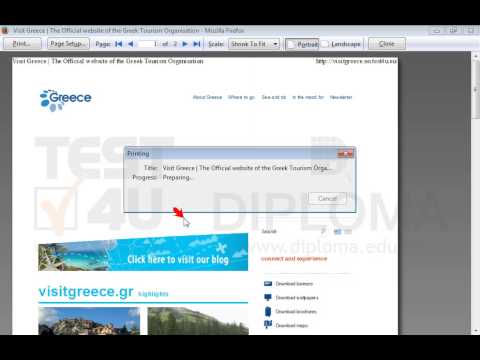Click the forest mountain highlight photo
This screenshot has height=360, width=480.
point(198,321)
